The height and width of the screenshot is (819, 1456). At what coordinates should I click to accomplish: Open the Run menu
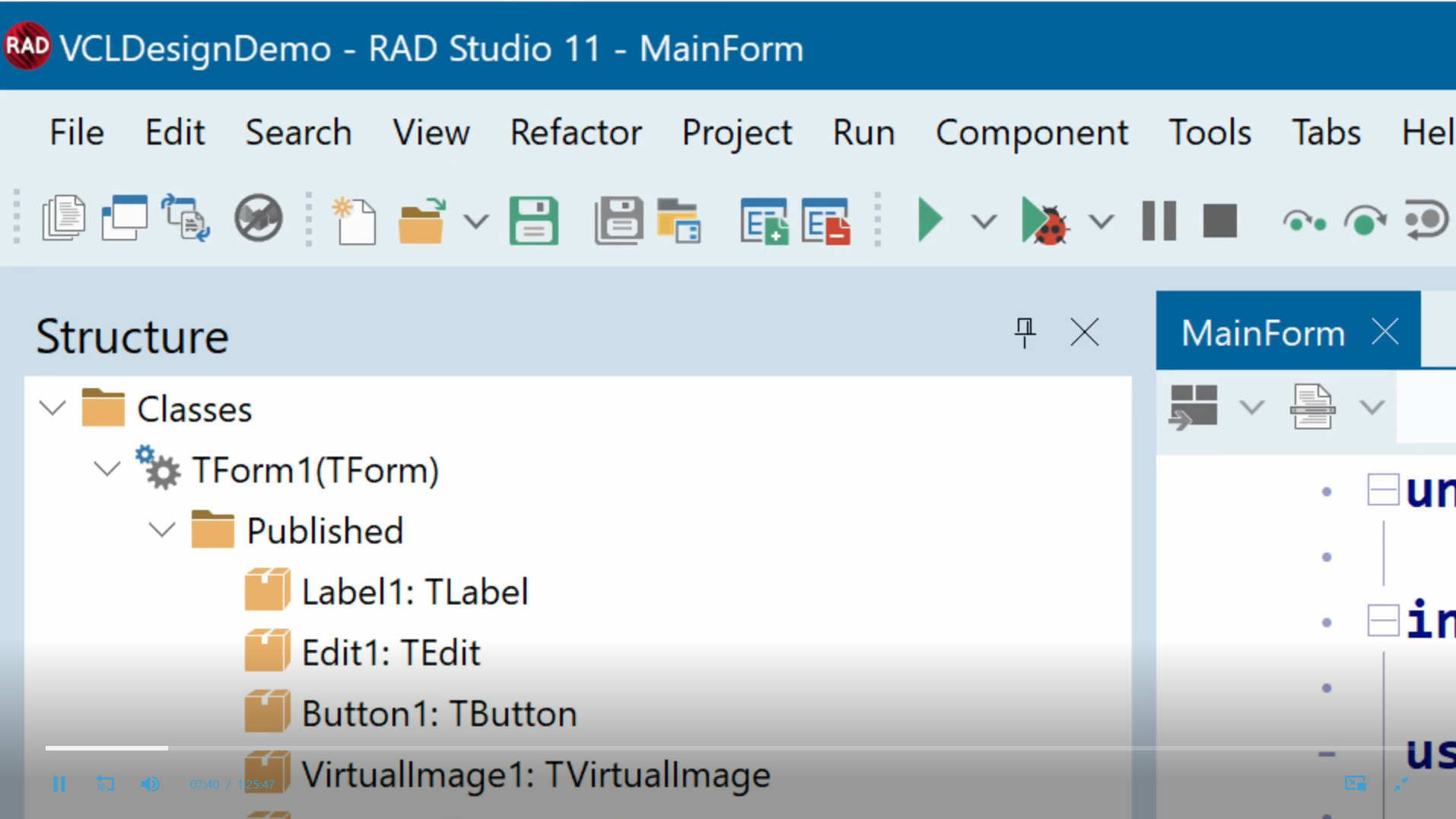(x=863, y=133)
